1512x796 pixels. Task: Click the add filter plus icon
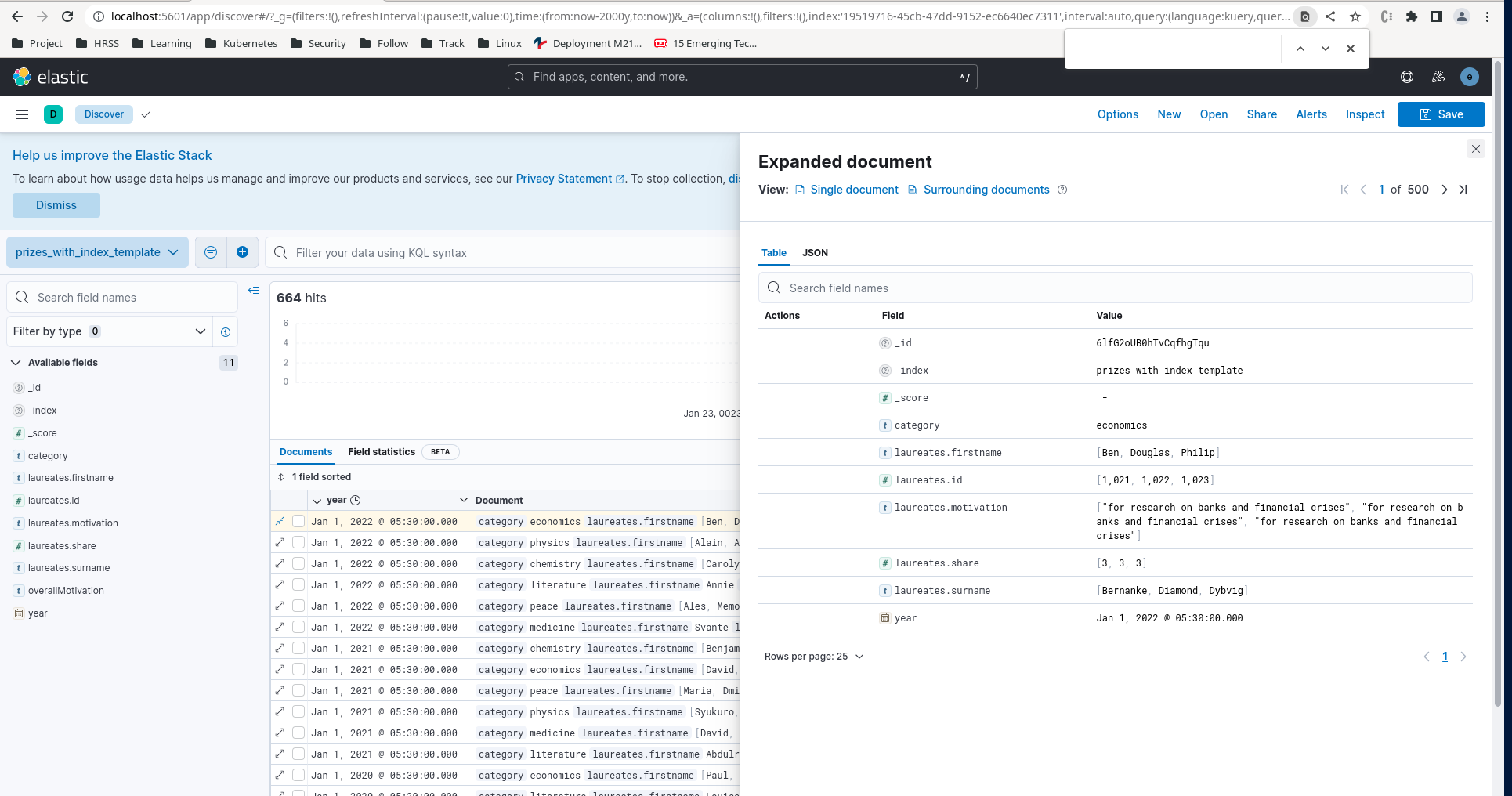(242, 252)
